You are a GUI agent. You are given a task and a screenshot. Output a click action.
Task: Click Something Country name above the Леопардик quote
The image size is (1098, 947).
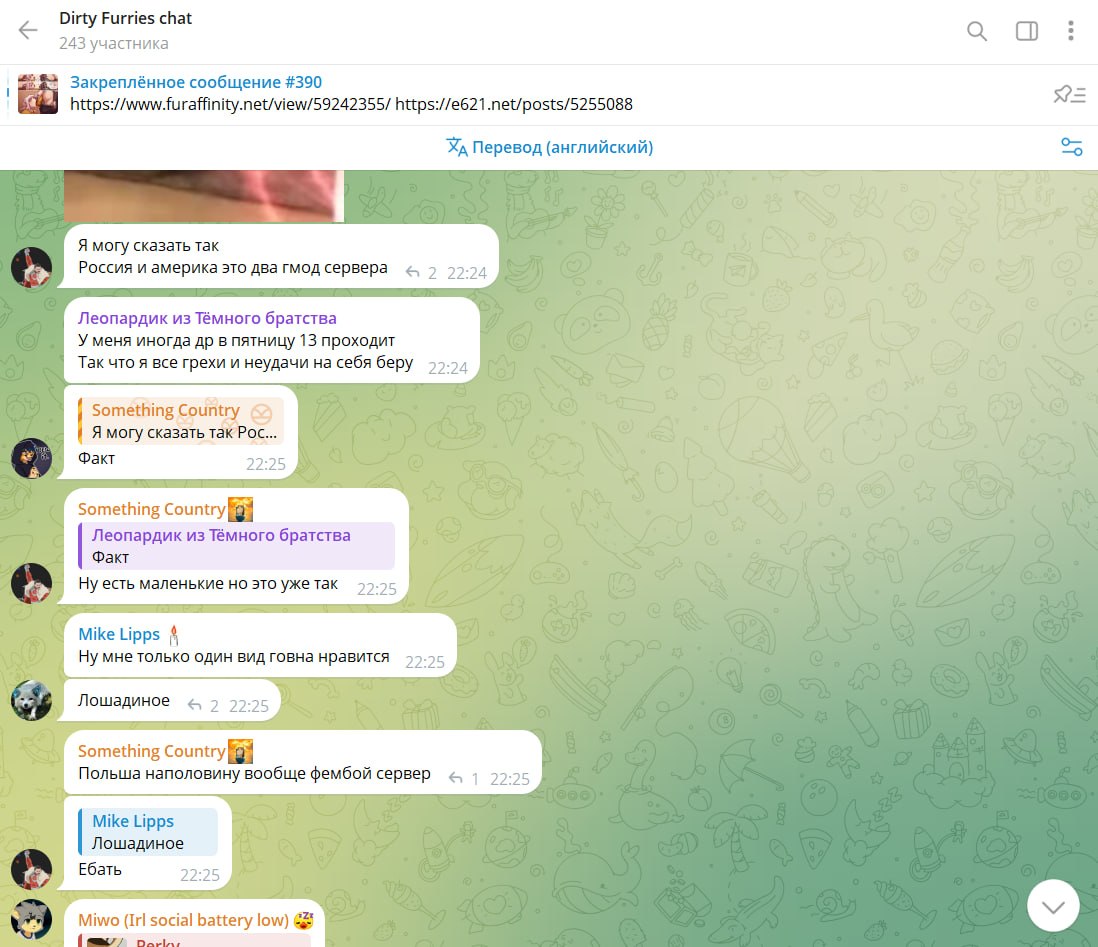coord(151,509)
